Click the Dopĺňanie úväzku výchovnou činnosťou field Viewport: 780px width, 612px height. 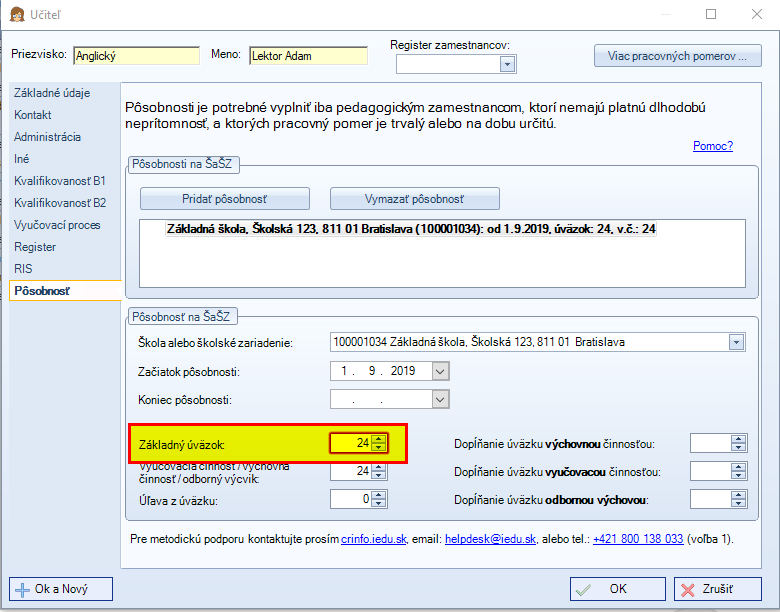[x=711, y=443]
